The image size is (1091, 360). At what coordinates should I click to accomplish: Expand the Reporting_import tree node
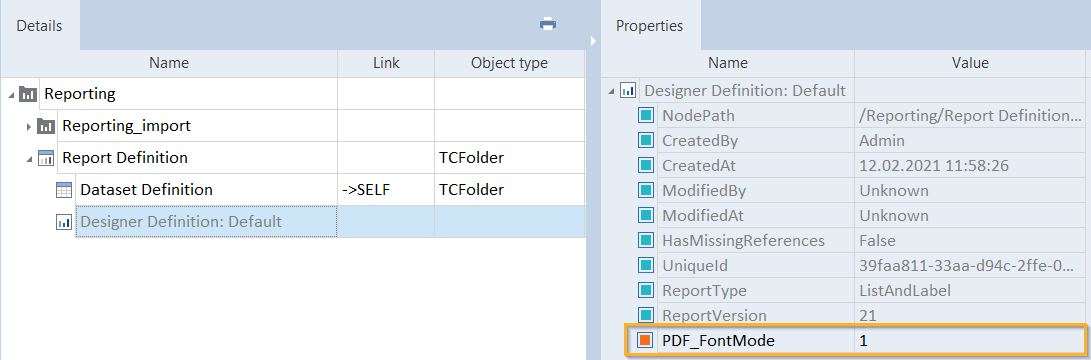click(x=29, y=127)
